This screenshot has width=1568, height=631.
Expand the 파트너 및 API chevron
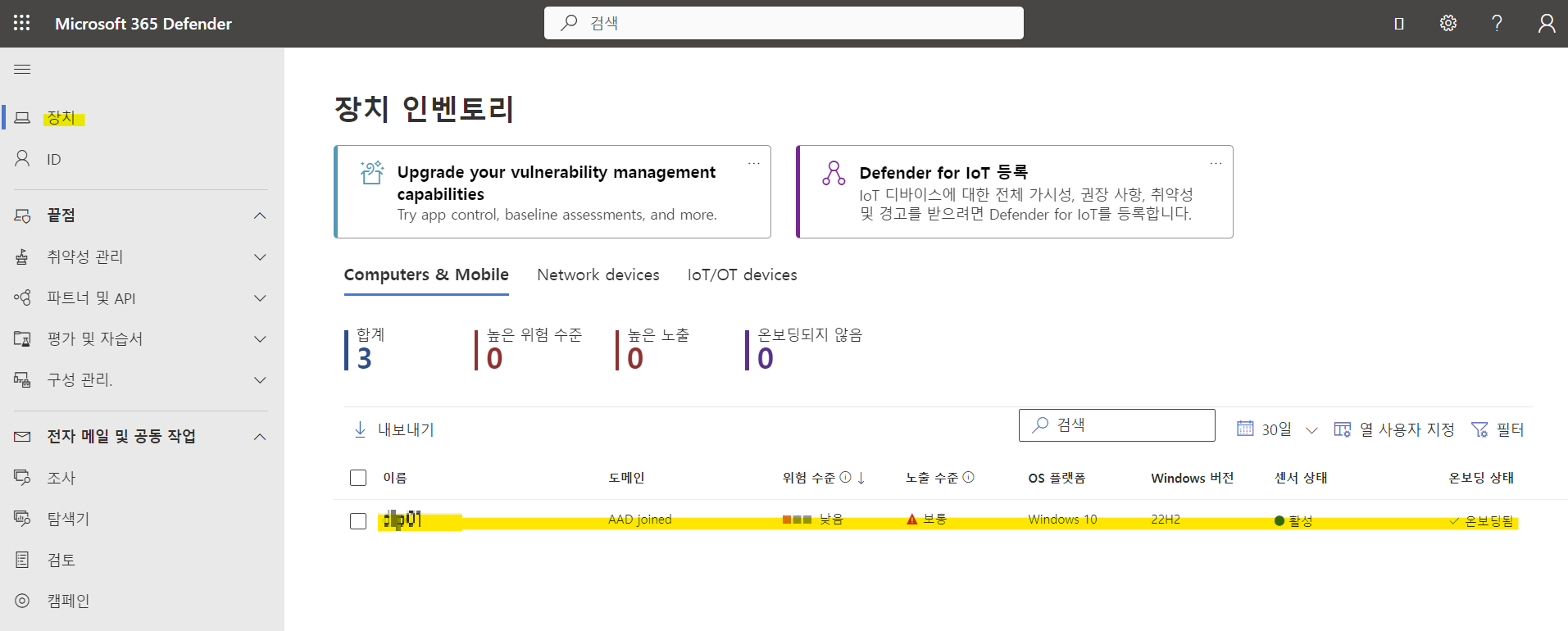[x=260, y=298]
